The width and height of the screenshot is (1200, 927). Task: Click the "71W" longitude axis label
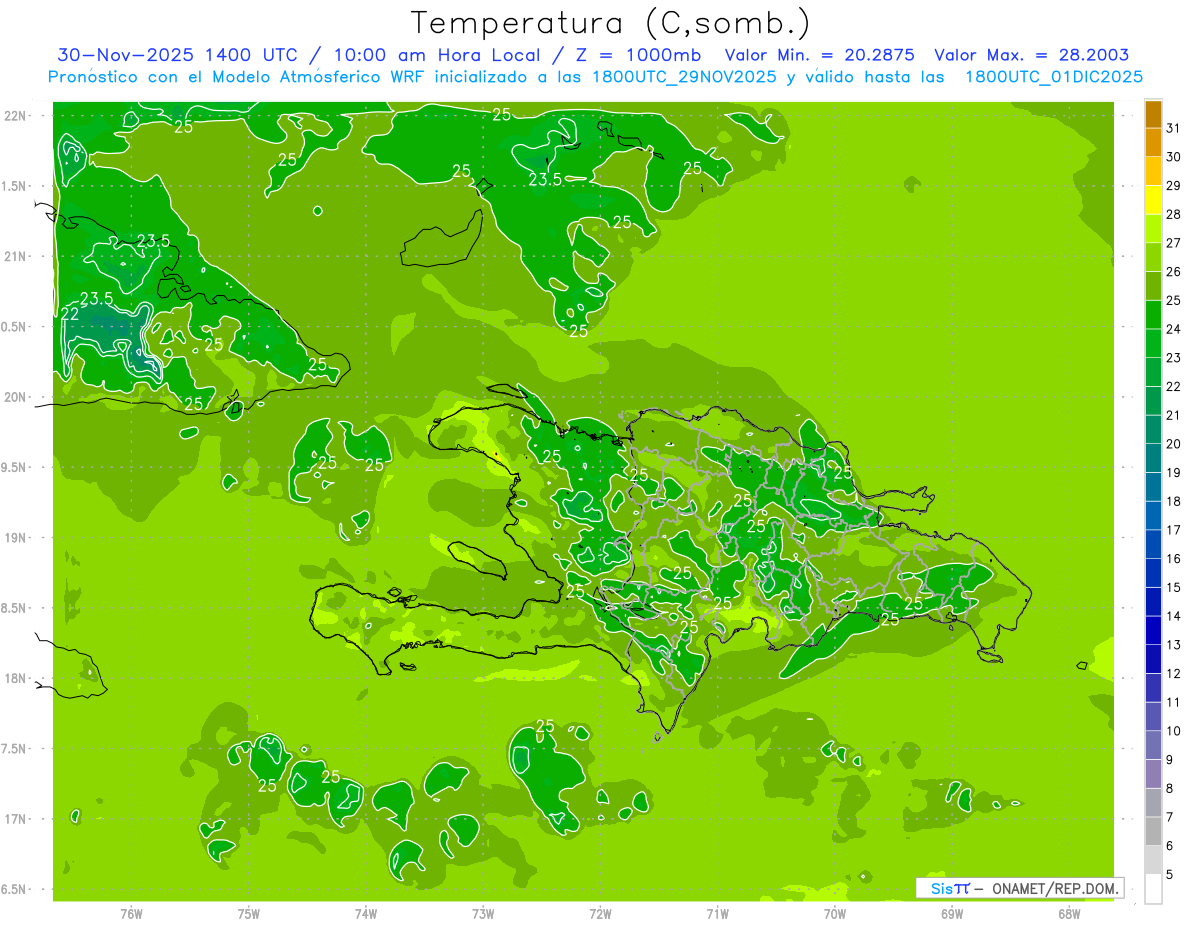[x=717, y=914]
